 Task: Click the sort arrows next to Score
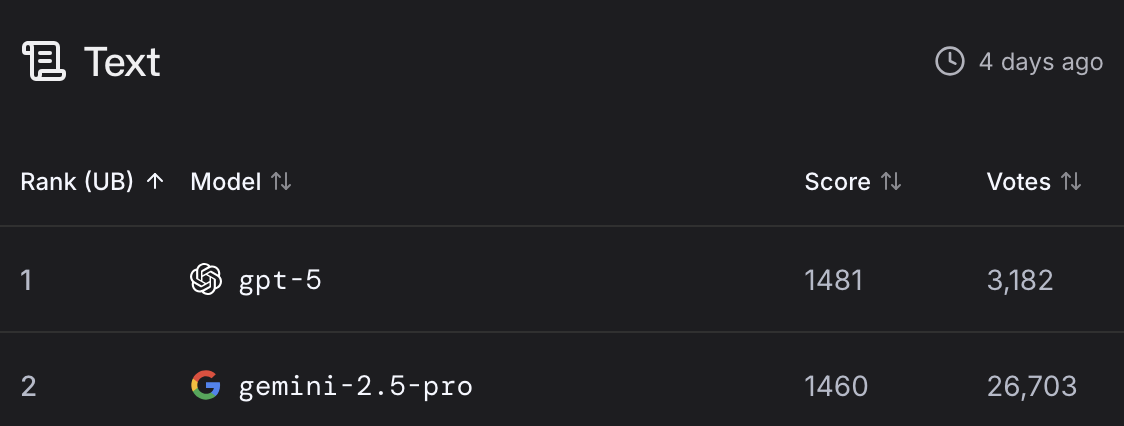[x=890, y=182]
